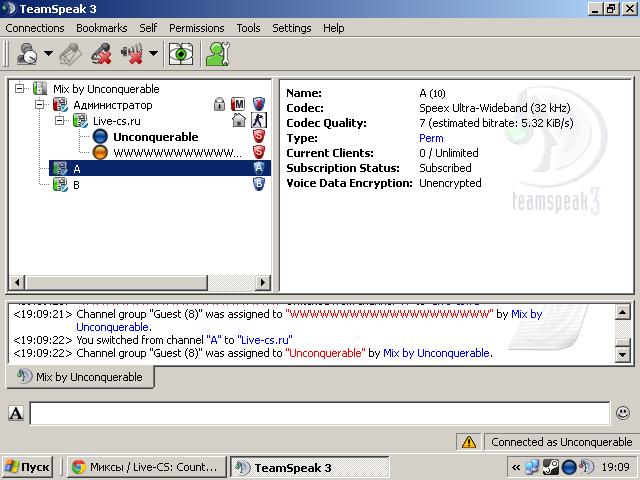Click the yellow warning triangle icon

[x=469, y=442]
